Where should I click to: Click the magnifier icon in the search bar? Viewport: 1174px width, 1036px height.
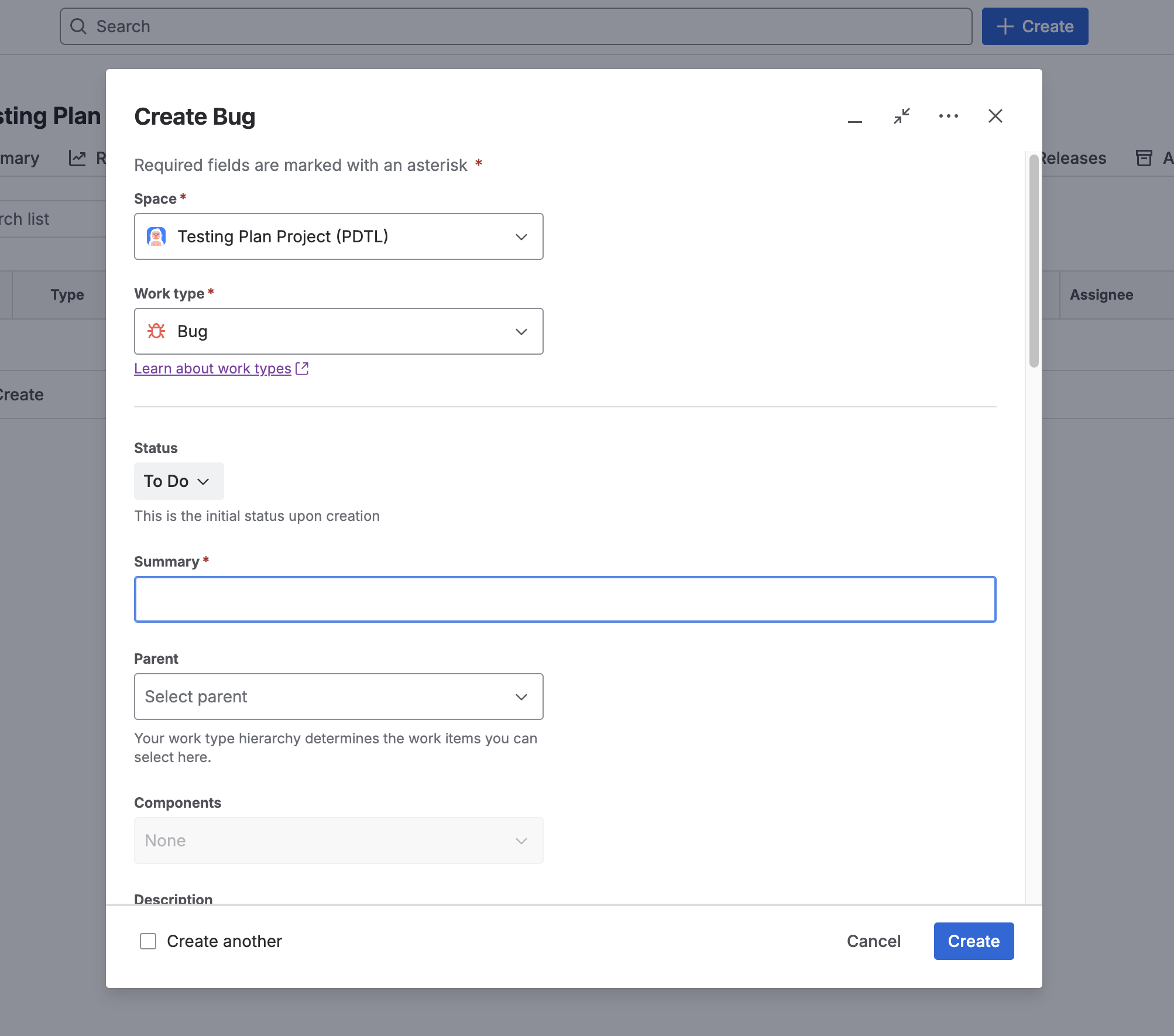[x=78, y=26]
